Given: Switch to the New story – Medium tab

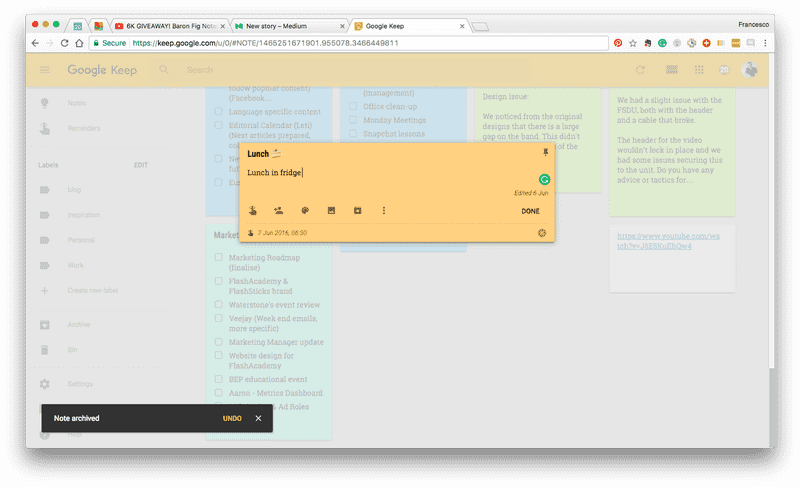Looking at the screenshot, I should (x=290, y=25).
